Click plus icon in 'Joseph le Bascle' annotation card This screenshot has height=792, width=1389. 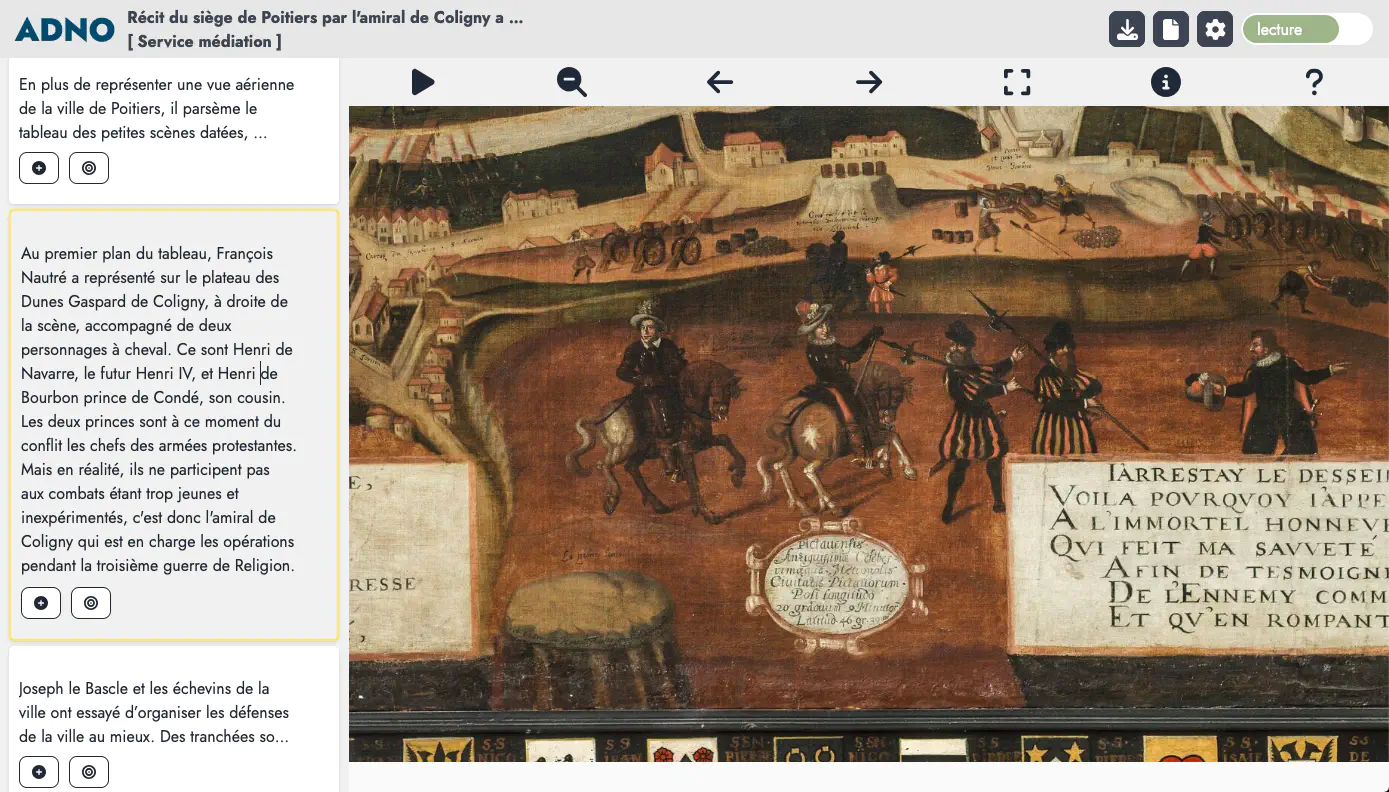pyautogui.click(x=39, y=772)
